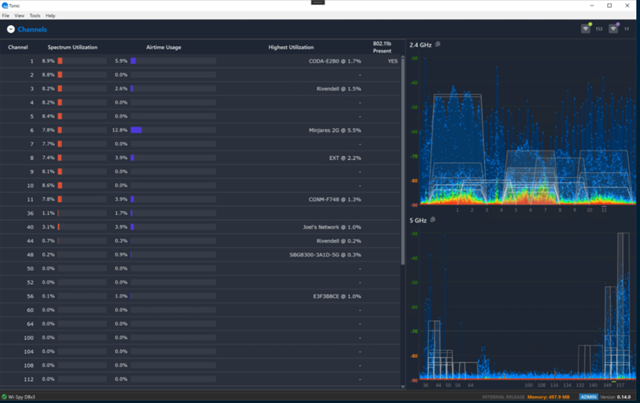The image size is (640, 403).
Task: Sort by Airtime Usage column header
Action: pos(164,47)
